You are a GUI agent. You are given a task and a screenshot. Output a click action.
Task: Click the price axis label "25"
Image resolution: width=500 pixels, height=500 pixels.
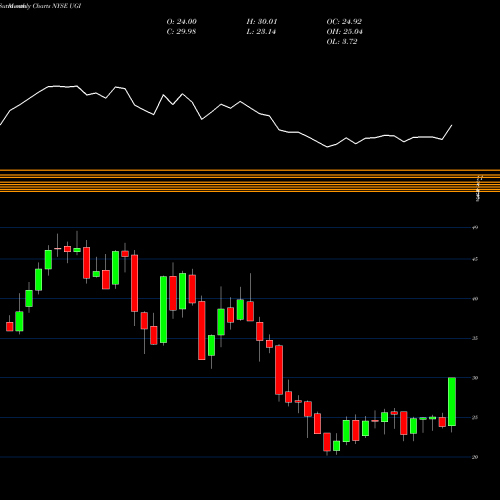click(475, 417)
